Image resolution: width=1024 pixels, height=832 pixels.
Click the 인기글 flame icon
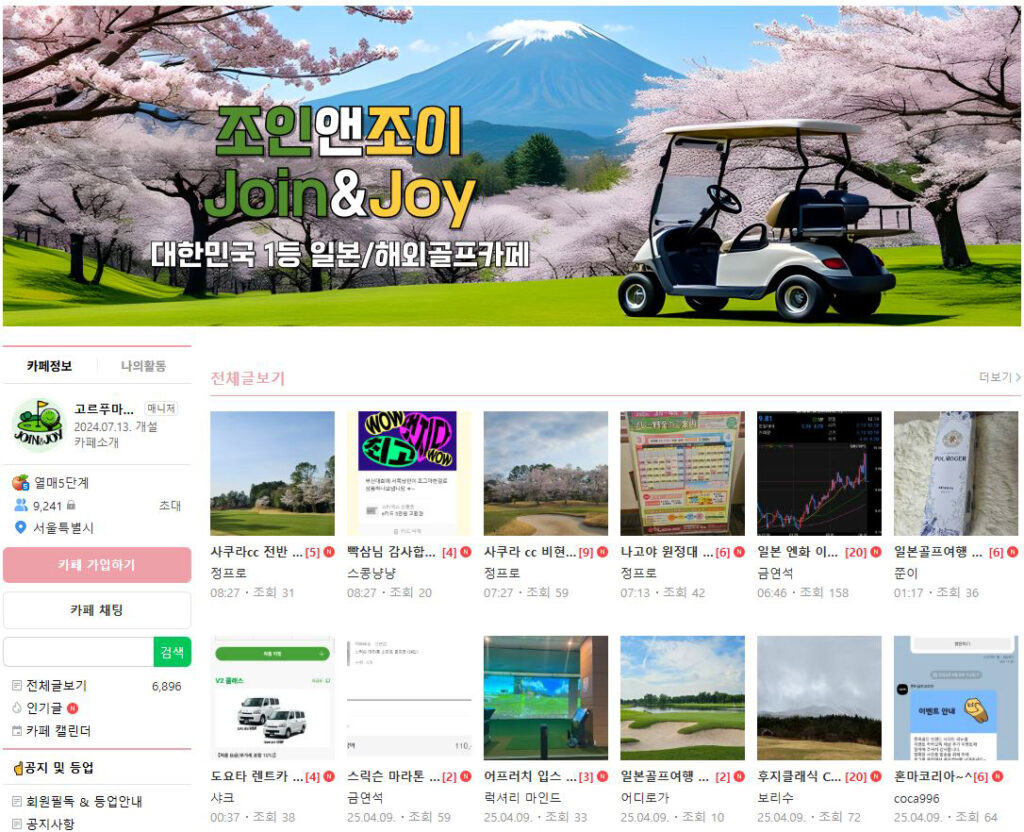[16, 708]
